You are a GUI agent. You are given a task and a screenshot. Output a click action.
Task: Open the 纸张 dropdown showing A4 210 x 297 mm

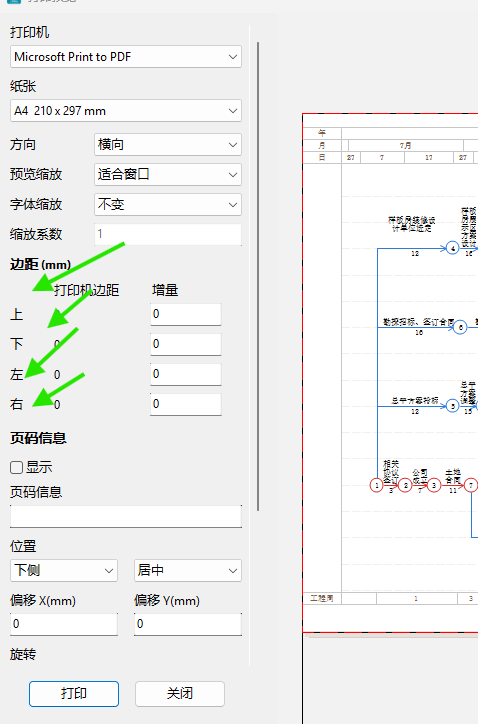[x=126, y=111]
